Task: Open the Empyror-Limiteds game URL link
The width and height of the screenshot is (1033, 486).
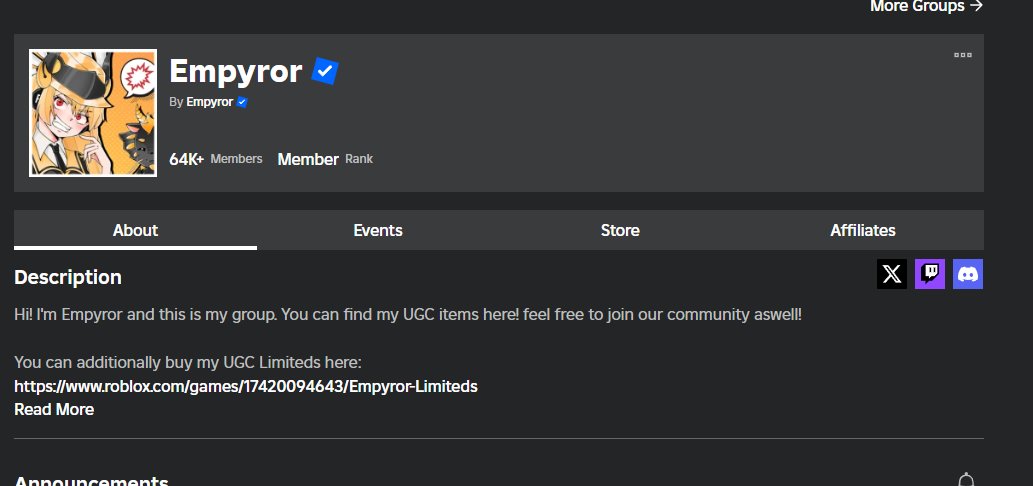Action: click(x=246, y=386)
